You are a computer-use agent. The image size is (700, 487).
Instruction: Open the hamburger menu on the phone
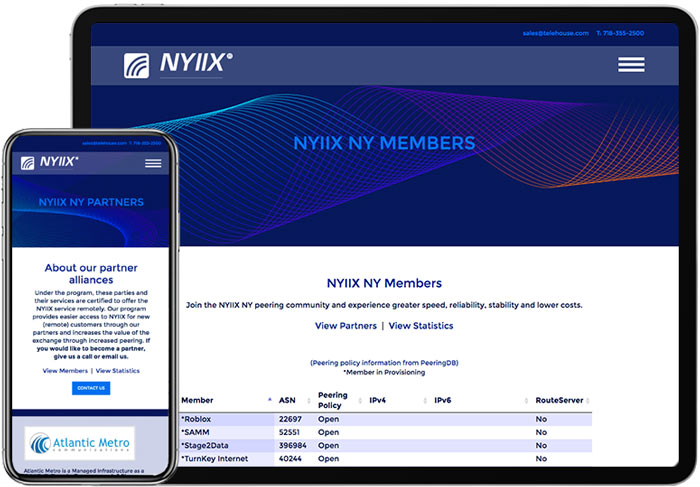click(153, 163)
